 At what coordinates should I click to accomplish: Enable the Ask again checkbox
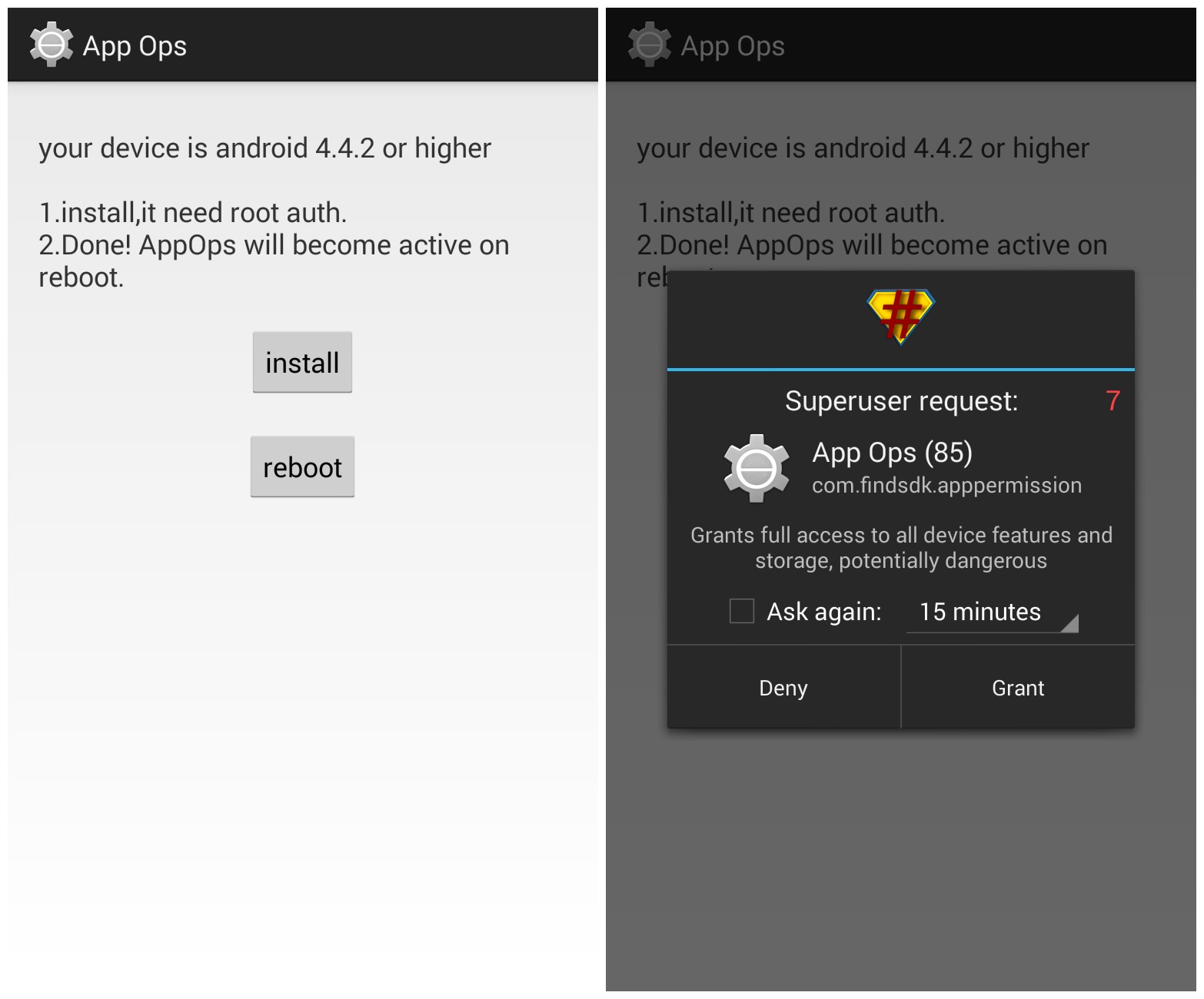[x=741, y=612]
